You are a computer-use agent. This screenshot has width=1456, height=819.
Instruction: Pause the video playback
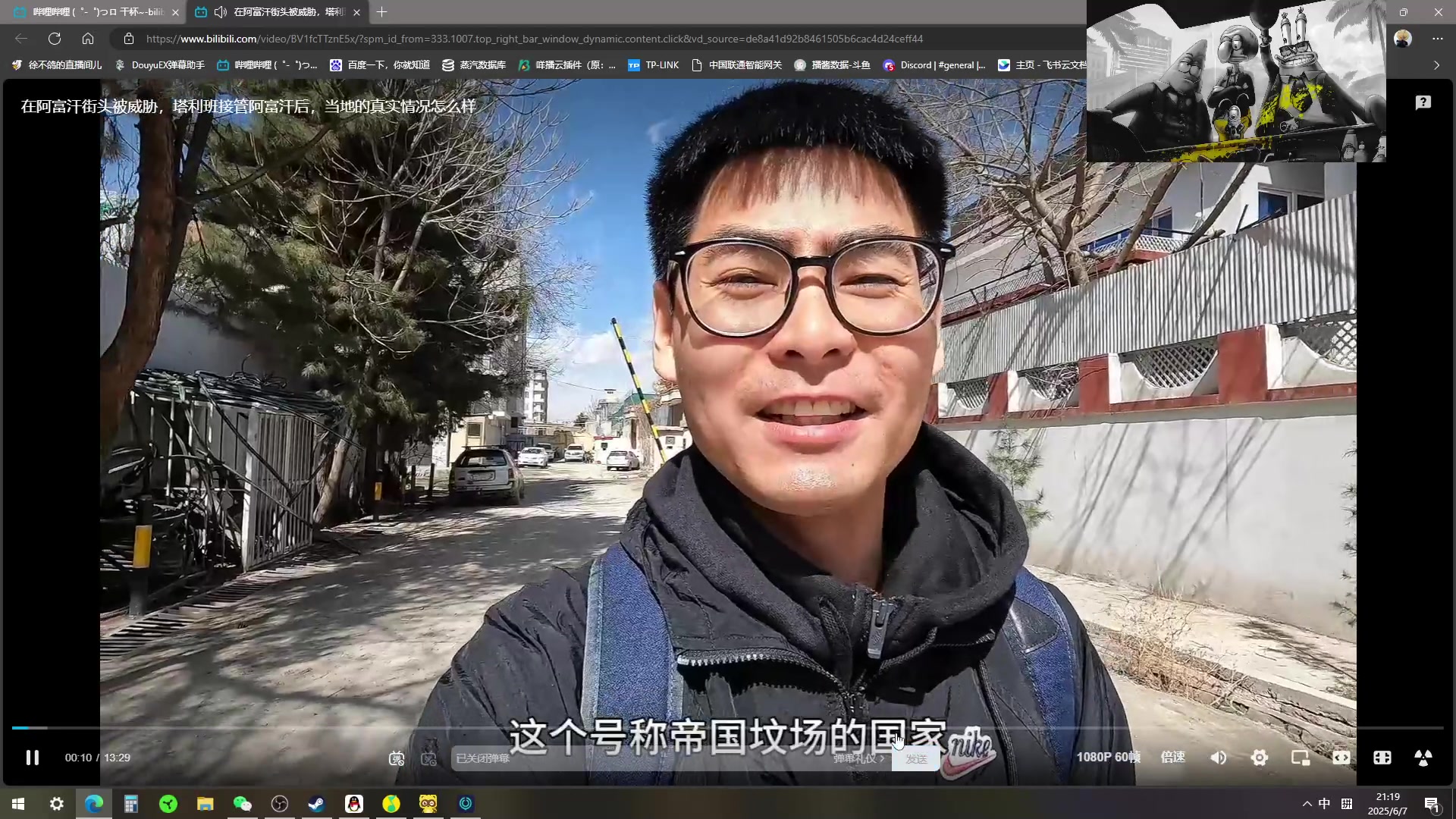click(32, 758)
